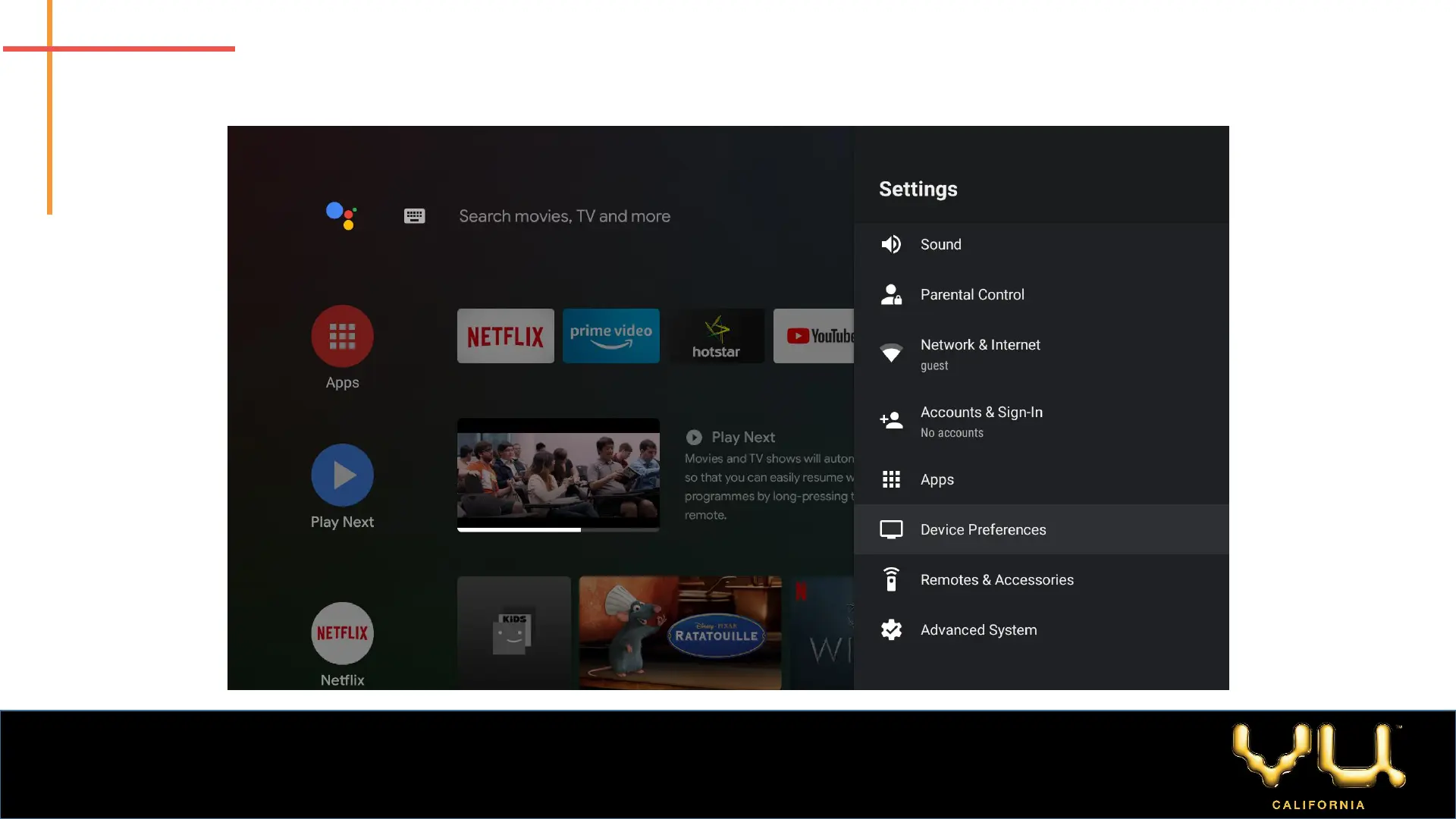The height and width of the screenshot is (819, 1456).
Task: Launch the Netflix app tile
Action: click(x=505, y=336)
